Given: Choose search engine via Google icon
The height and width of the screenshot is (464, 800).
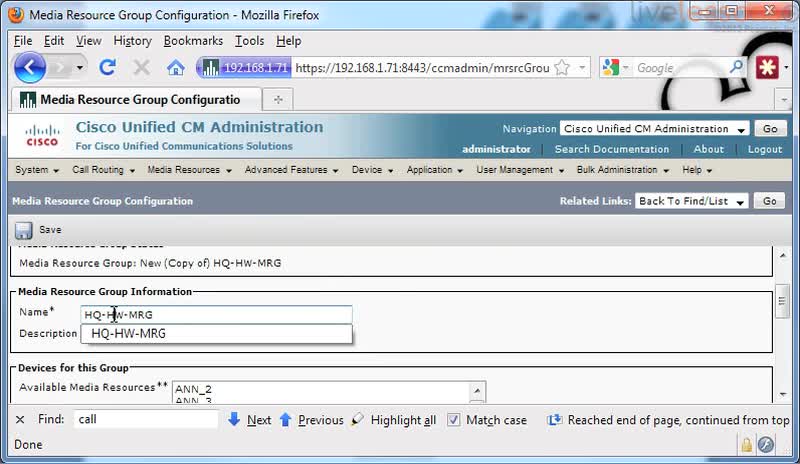Looking at the screenshot, I should (610, 67).
